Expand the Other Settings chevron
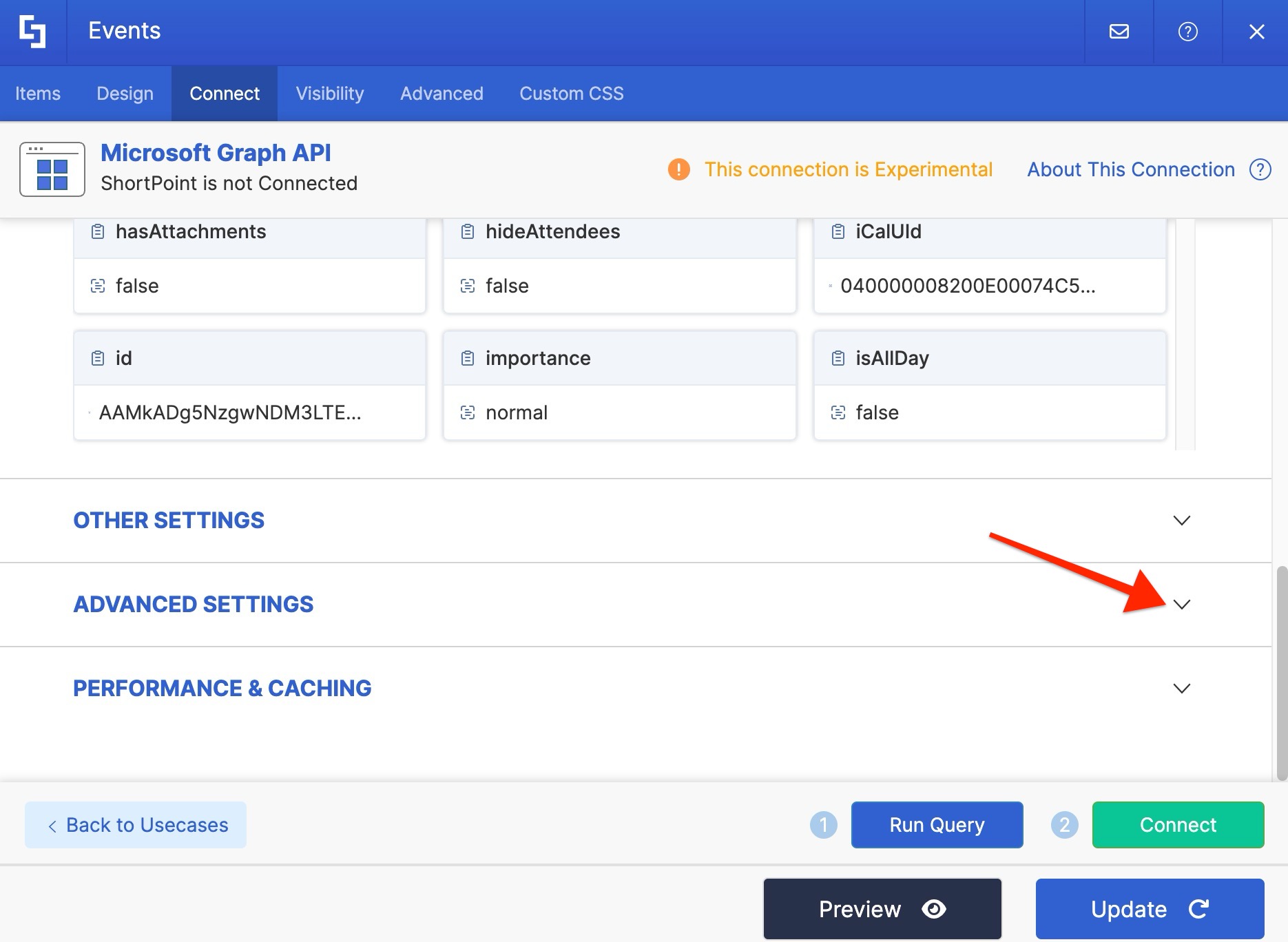 pos(1182,521)
